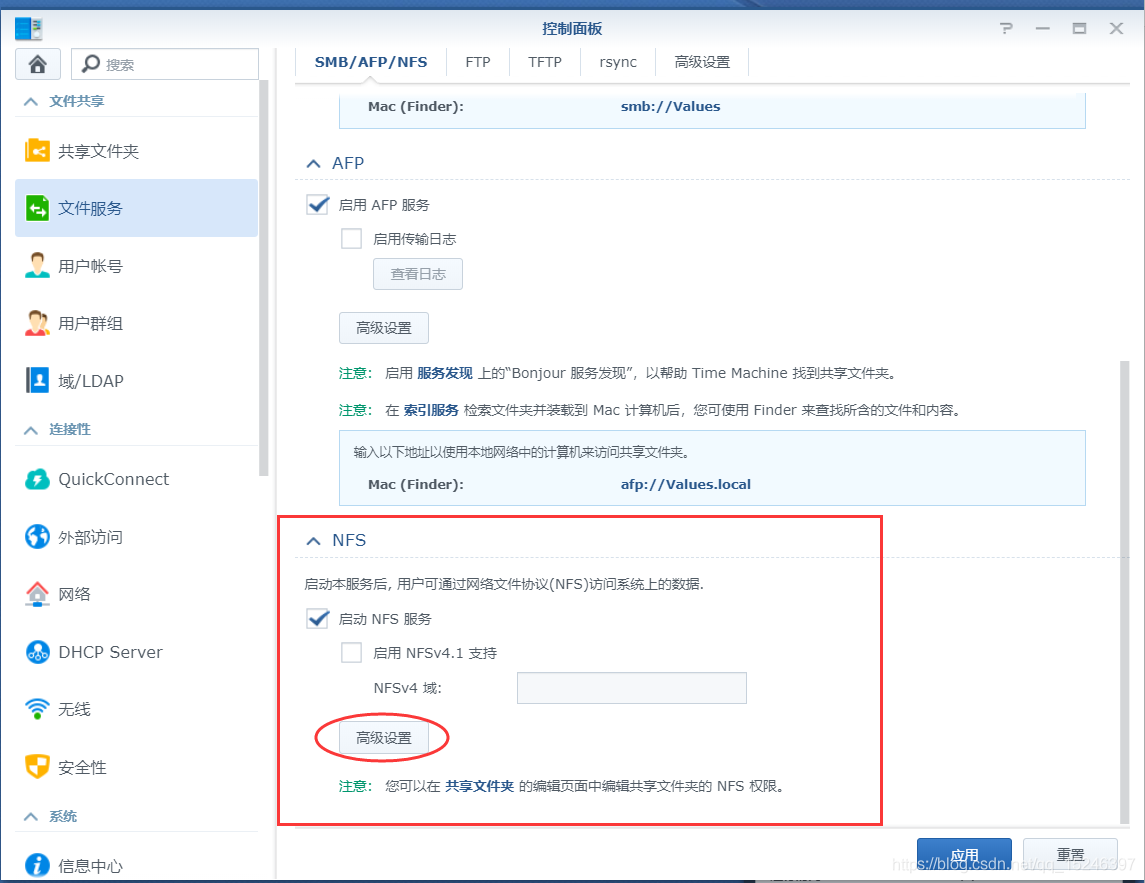This screenshot has width=1145, height=883.
Task: Enable the 启用 NFSv4.1 支持 checkbox
Action: point(351,652)
